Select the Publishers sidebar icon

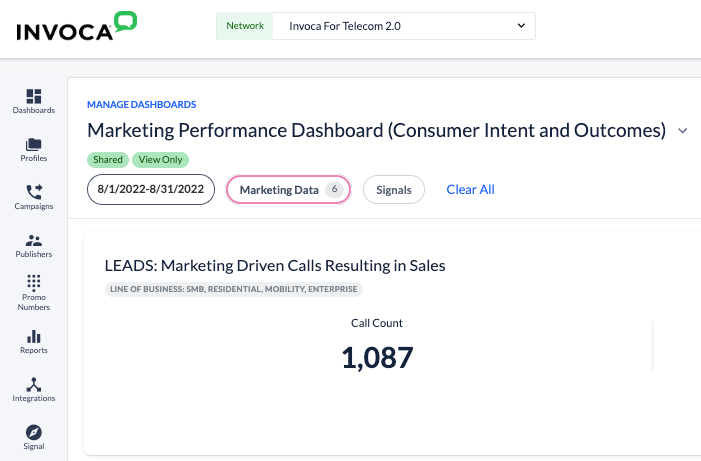(x=33, y=240)
